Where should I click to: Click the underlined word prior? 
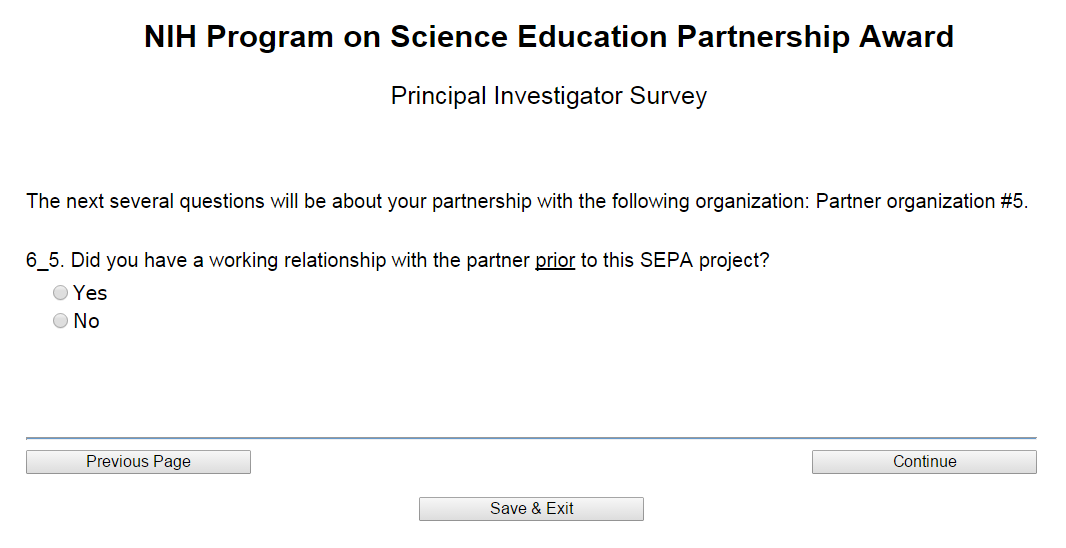555,260
